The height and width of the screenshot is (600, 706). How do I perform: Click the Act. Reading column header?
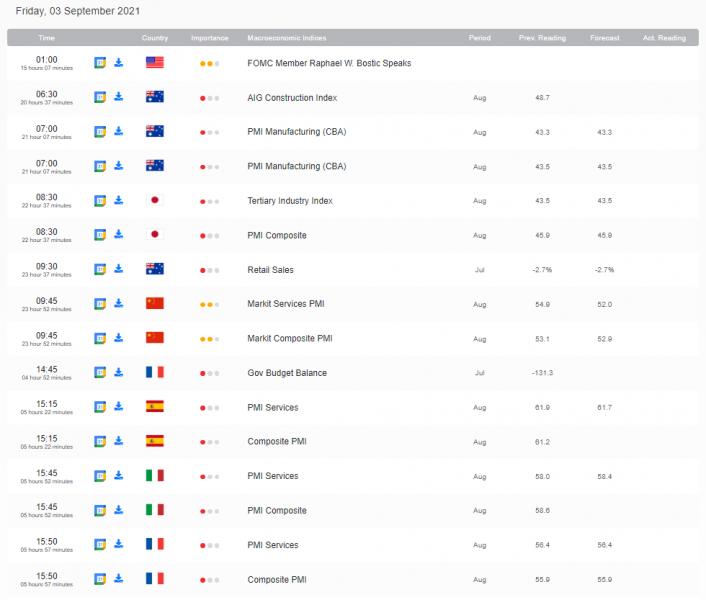pos(664,38)
